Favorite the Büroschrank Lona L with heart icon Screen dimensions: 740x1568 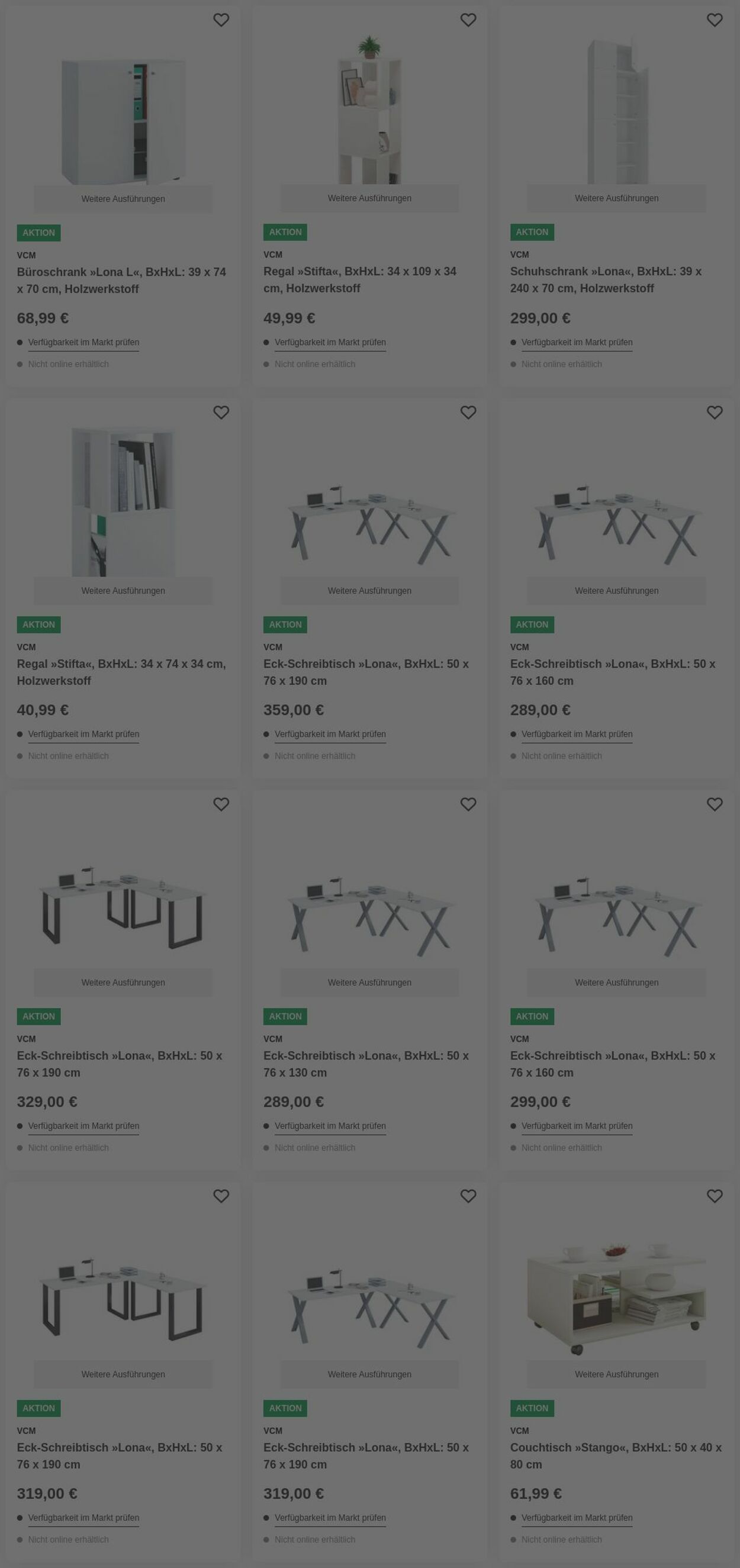coord(221,20)
